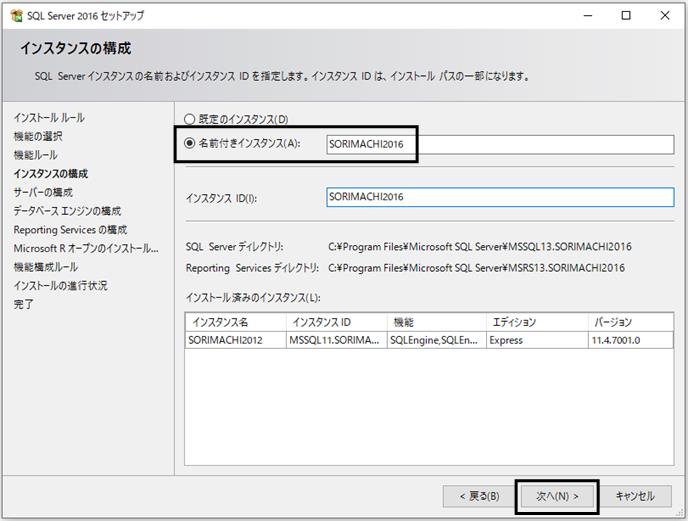Screen dimensions: 688x521
Task: Open the インストールの進行状況 step
Action: 60,286
